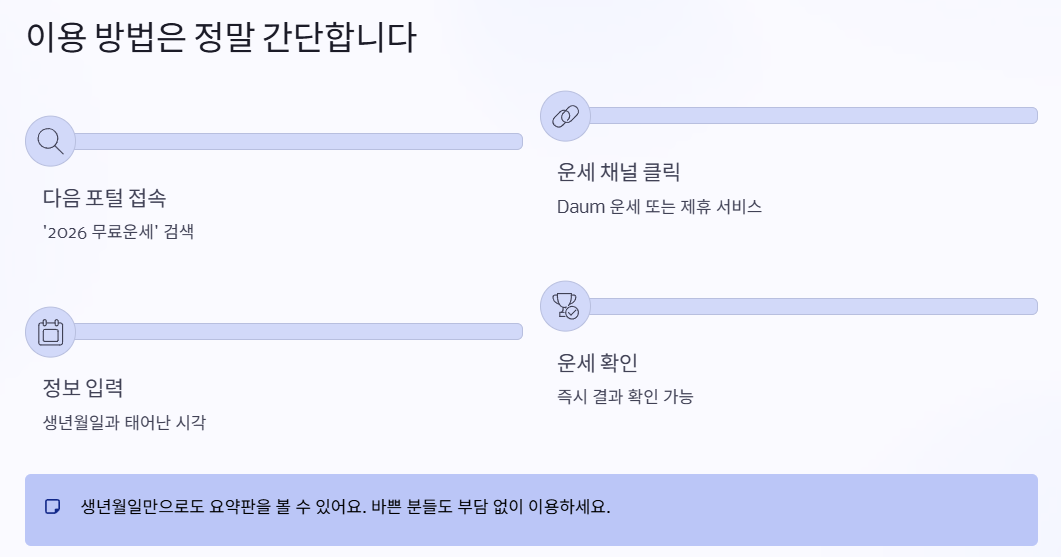Click the bar beside the calendar icon
Image resolution: width=1061 pixels, height=557 pixels.
[298, 332]
